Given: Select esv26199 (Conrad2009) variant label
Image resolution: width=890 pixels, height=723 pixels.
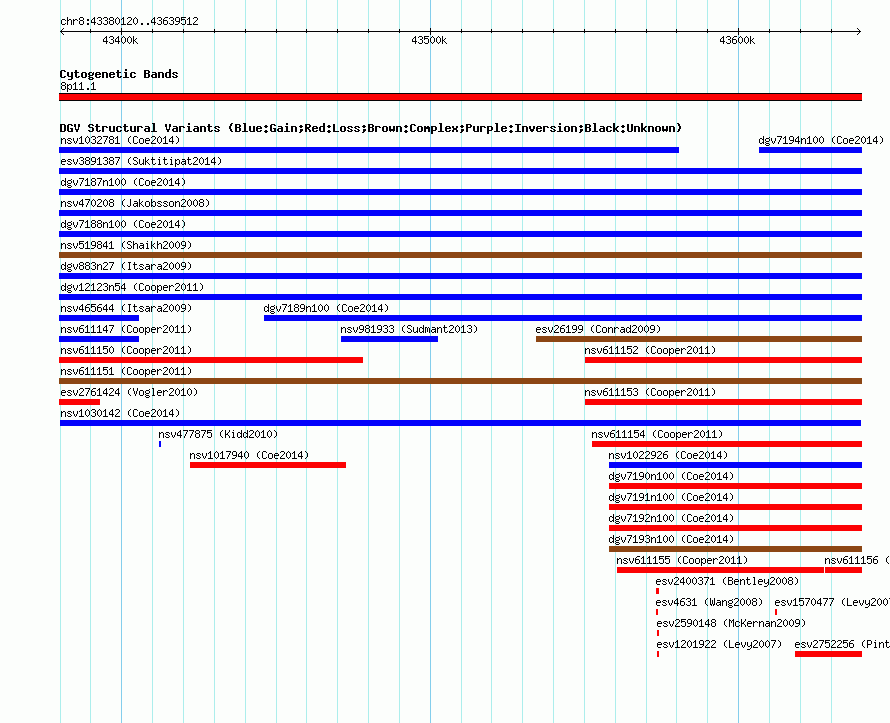Looking at the screenshot, I should tap(598, 329).
